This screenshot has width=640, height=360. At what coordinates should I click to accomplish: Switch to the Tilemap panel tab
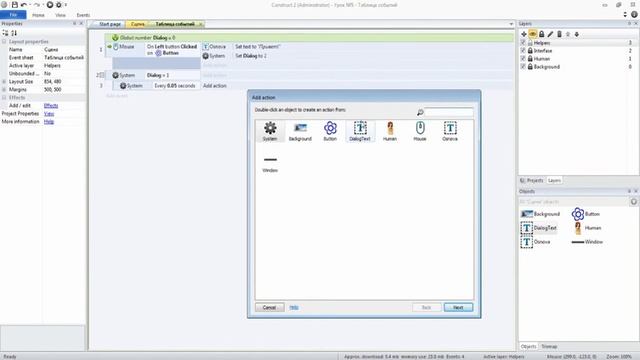tap(549, 347)
